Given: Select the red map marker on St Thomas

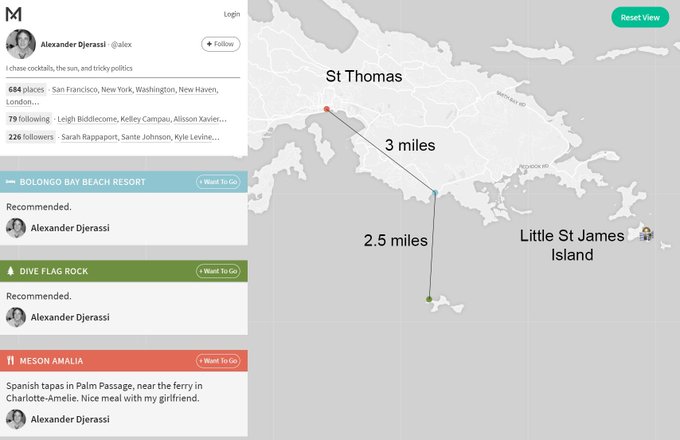Looking at the screenshot, I should 327,109.
